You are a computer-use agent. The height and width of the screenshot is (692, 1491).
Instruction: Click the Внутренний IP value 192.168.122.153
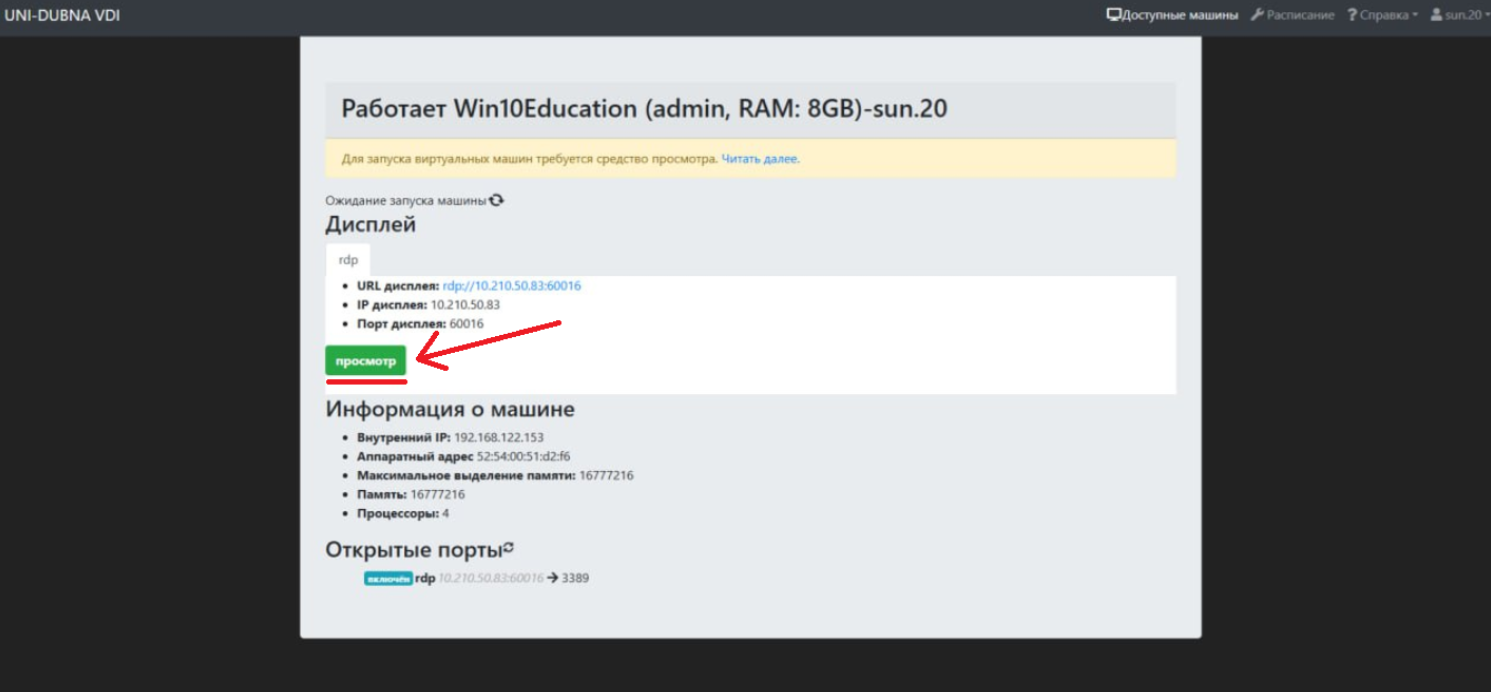pyautogui.click(x=499, y=438)
